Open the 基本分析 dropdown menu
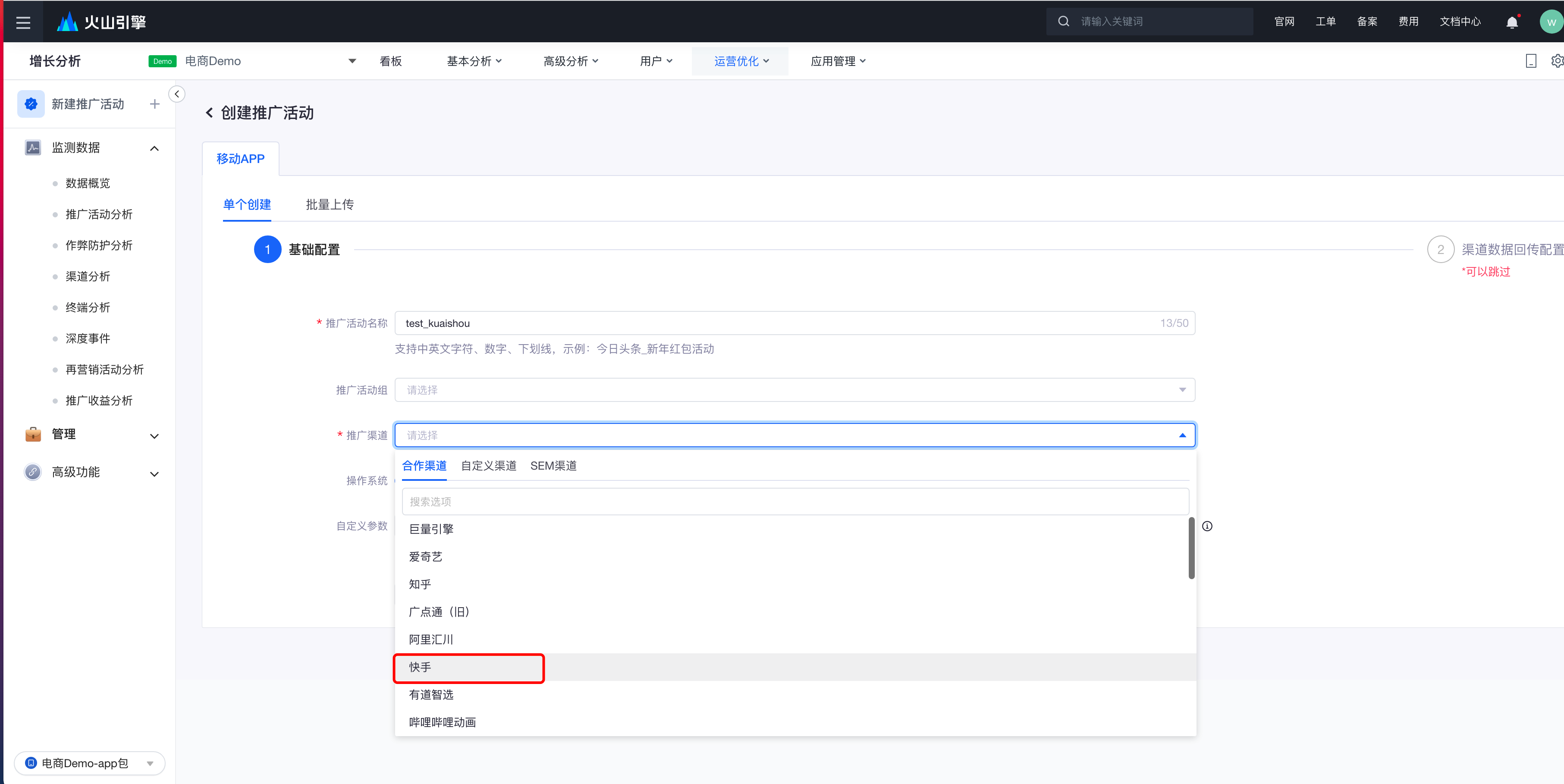Image resolution: width=1564 pixels, height=784 pixels. click(474, 61)
